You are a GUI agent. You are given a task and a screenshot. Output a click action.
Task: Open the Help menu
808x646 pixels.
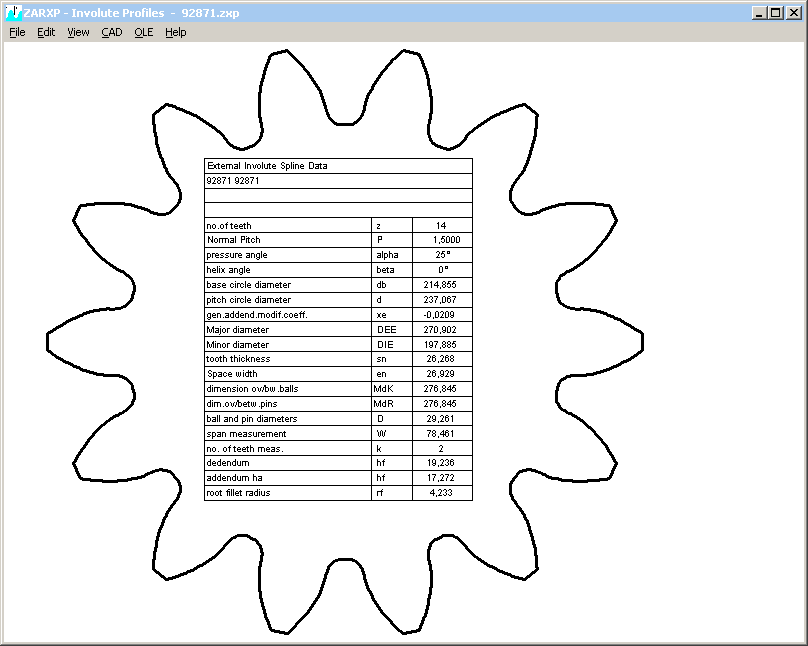tap(176, 32)
